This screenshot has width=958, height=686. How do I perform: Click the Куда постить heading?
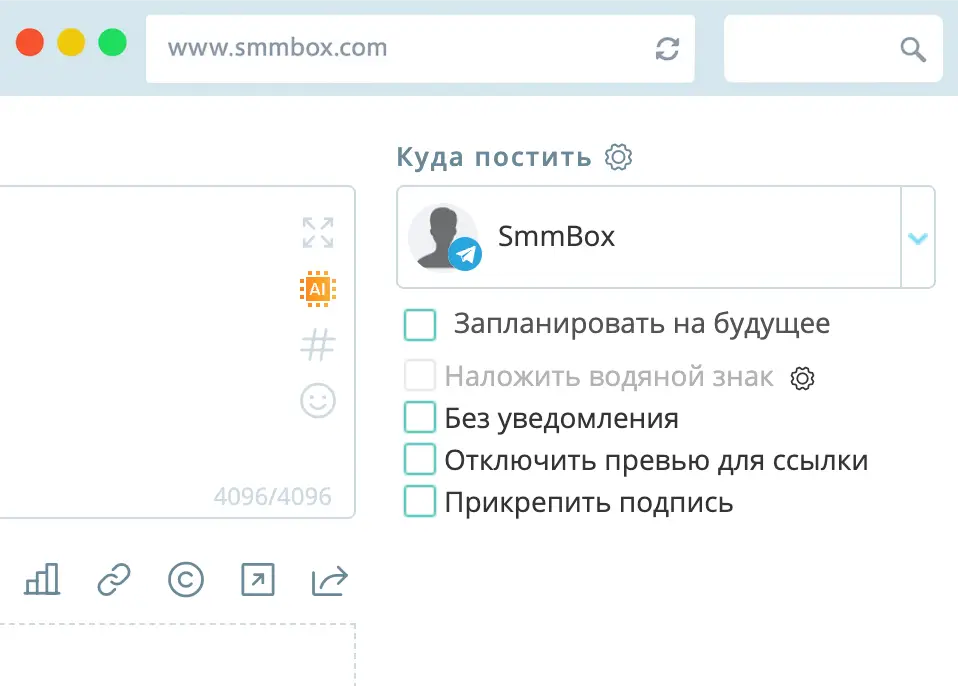click(x=494, y=157)
